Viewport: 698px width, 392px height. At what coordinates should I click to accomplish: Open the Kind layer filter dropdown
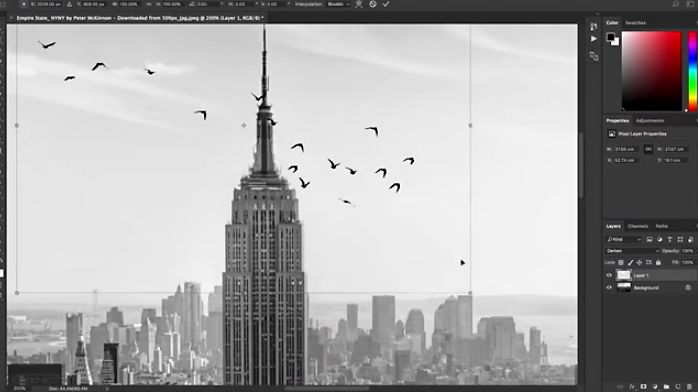coord(624,239)
